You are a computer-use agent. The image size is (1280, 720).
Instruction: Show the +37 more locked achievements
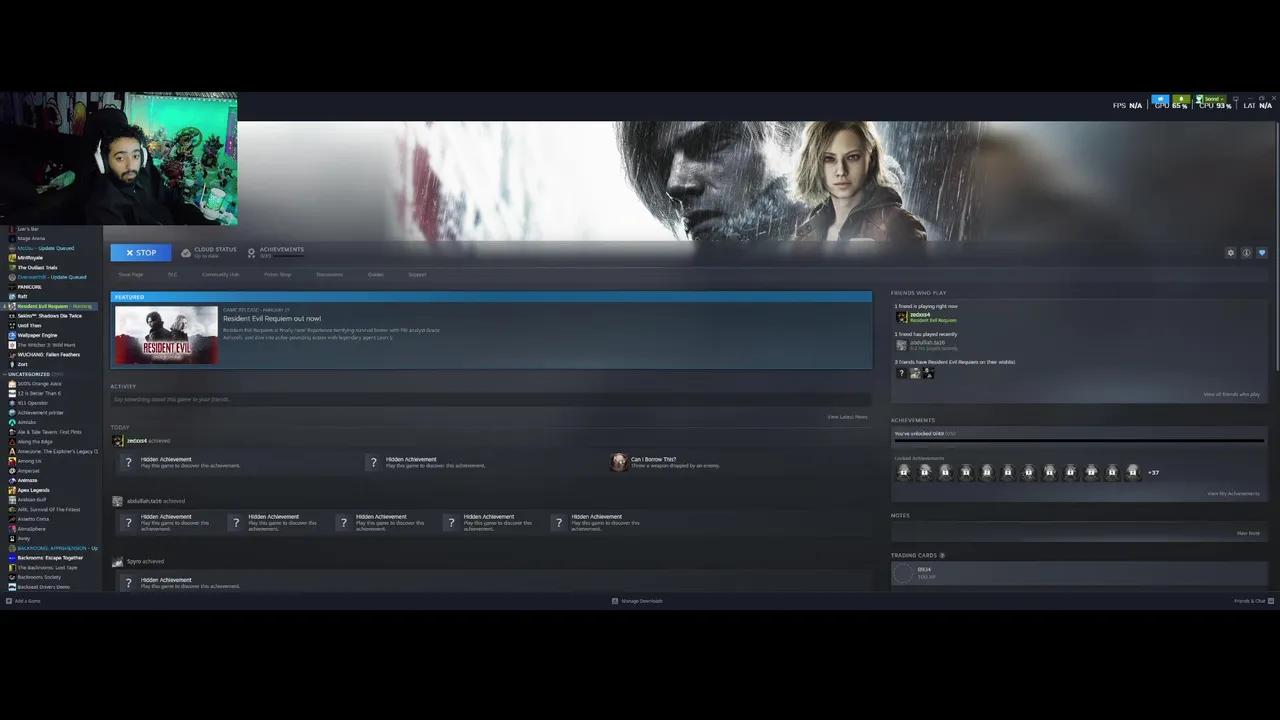(x=1153, y=473)
